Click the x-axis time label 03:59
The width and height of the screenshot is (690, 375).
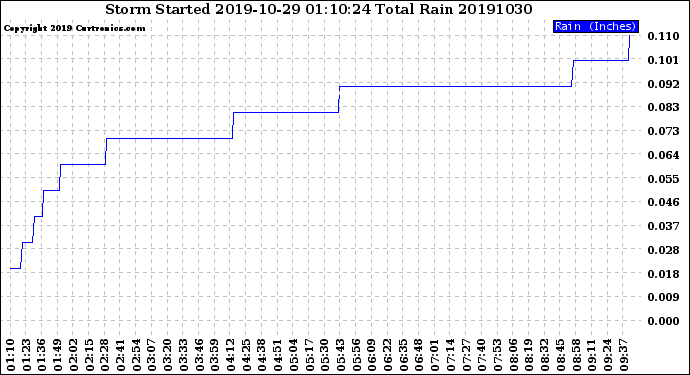[x=215, y=355]
